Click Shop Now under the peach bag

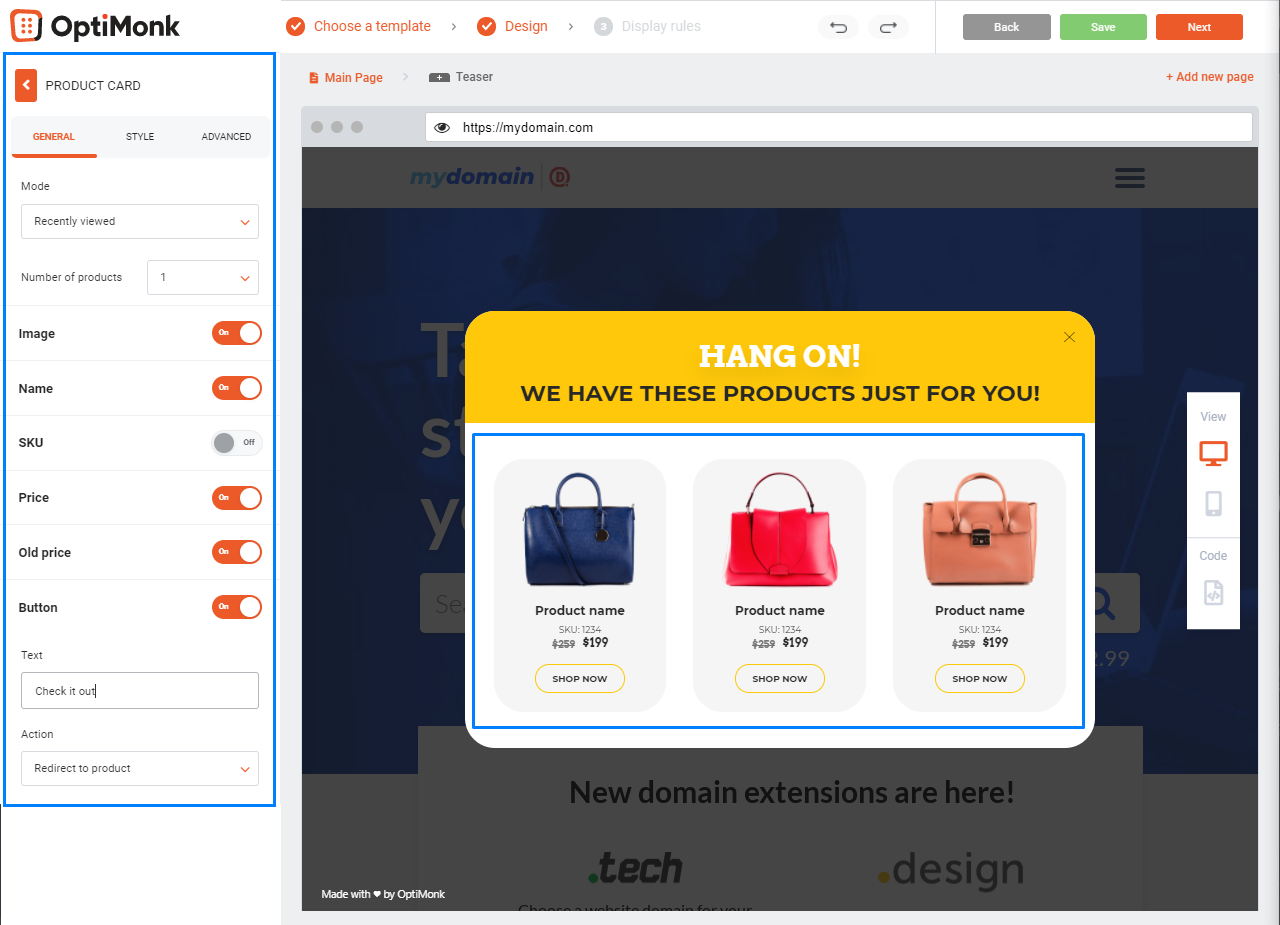(x=980, y=679)
